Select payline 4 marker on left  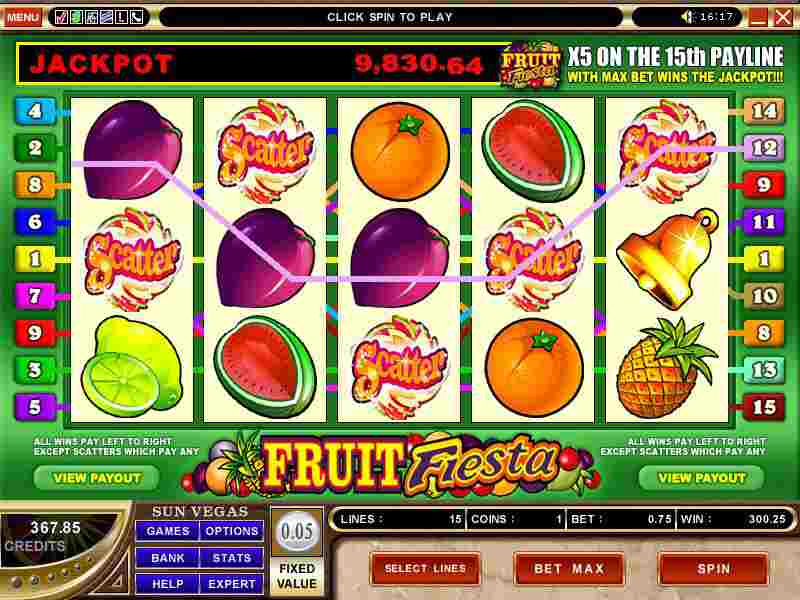point(34,111)
